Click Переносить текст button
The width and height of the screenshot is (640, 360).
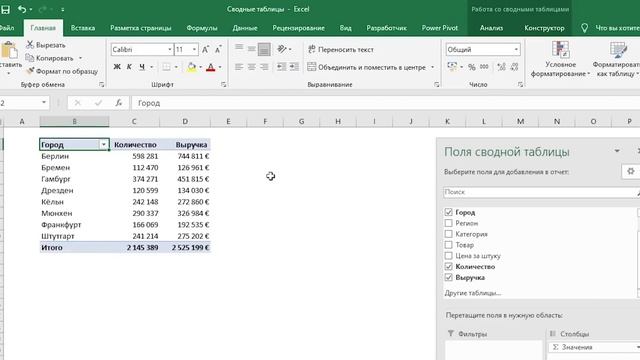point(341,49)
